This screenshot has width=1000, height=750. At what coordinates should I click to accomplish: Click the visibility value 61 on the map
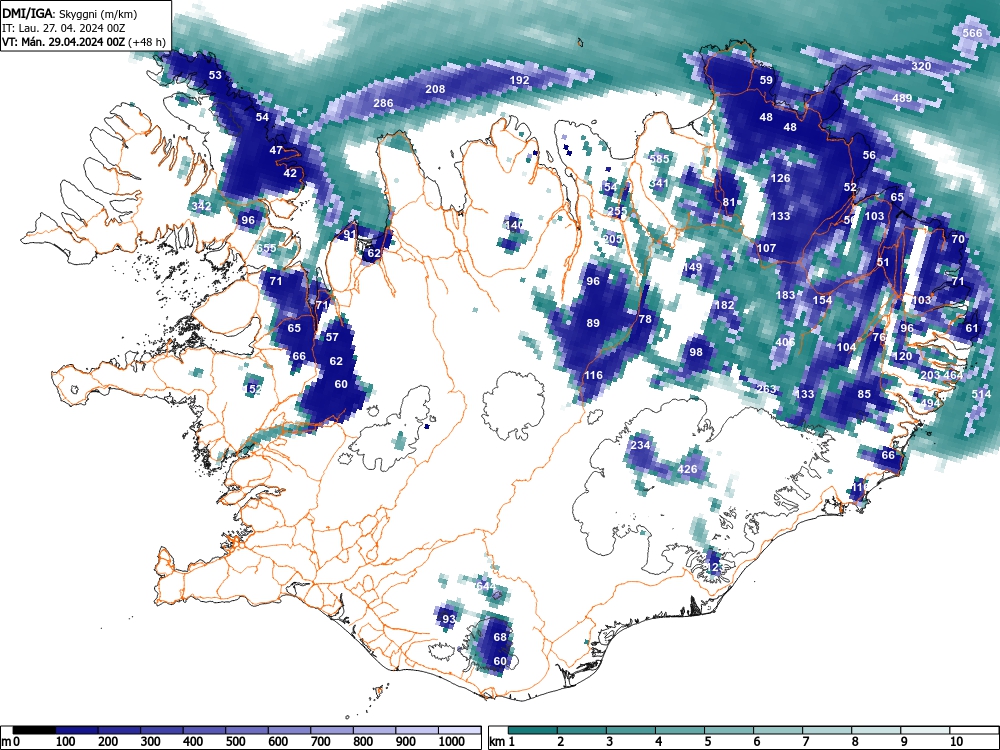(x=972, y=328)
